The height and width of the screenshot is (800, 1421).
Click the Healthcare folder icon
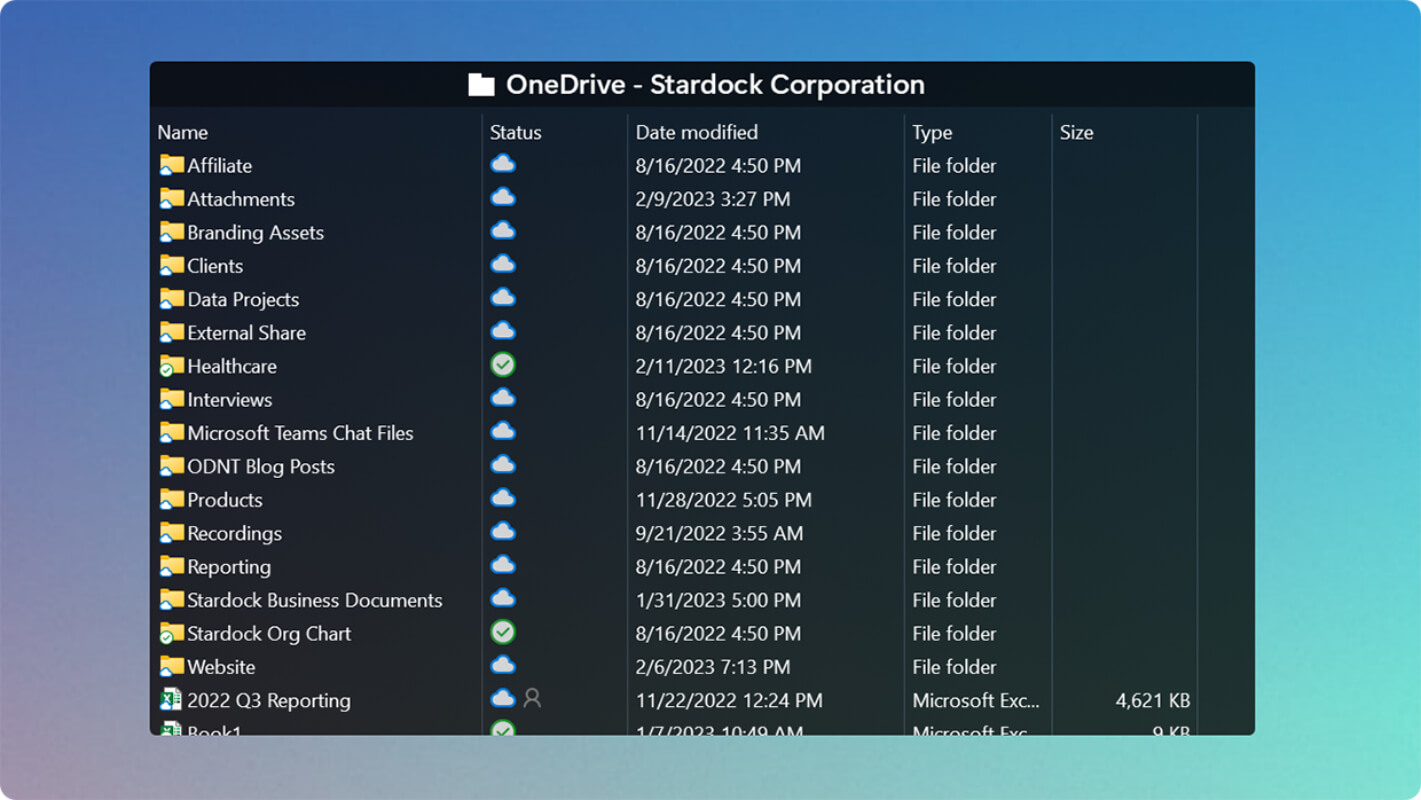tap(171, 366)
